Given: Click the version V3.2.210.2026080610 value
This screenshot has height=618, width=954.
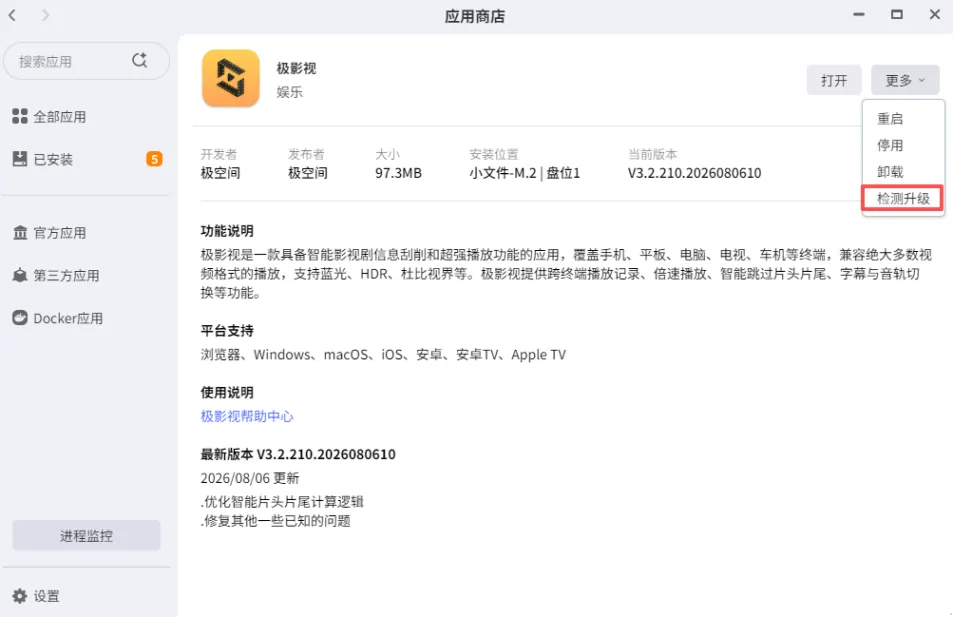Looking at the screenshot, I should 694,173.
